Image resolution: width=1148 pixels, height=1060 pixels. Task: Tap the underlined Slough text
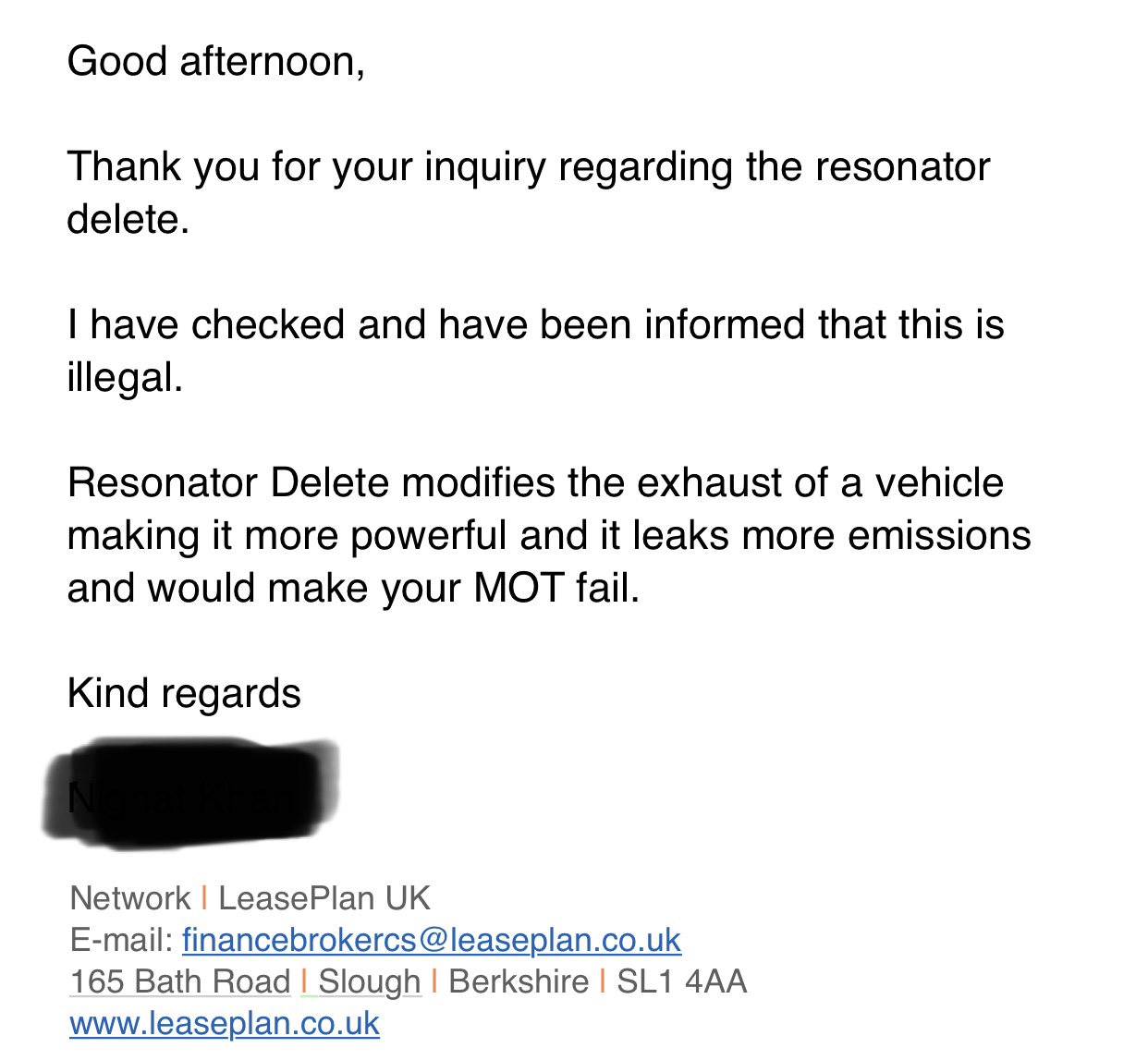pos(370,981)
